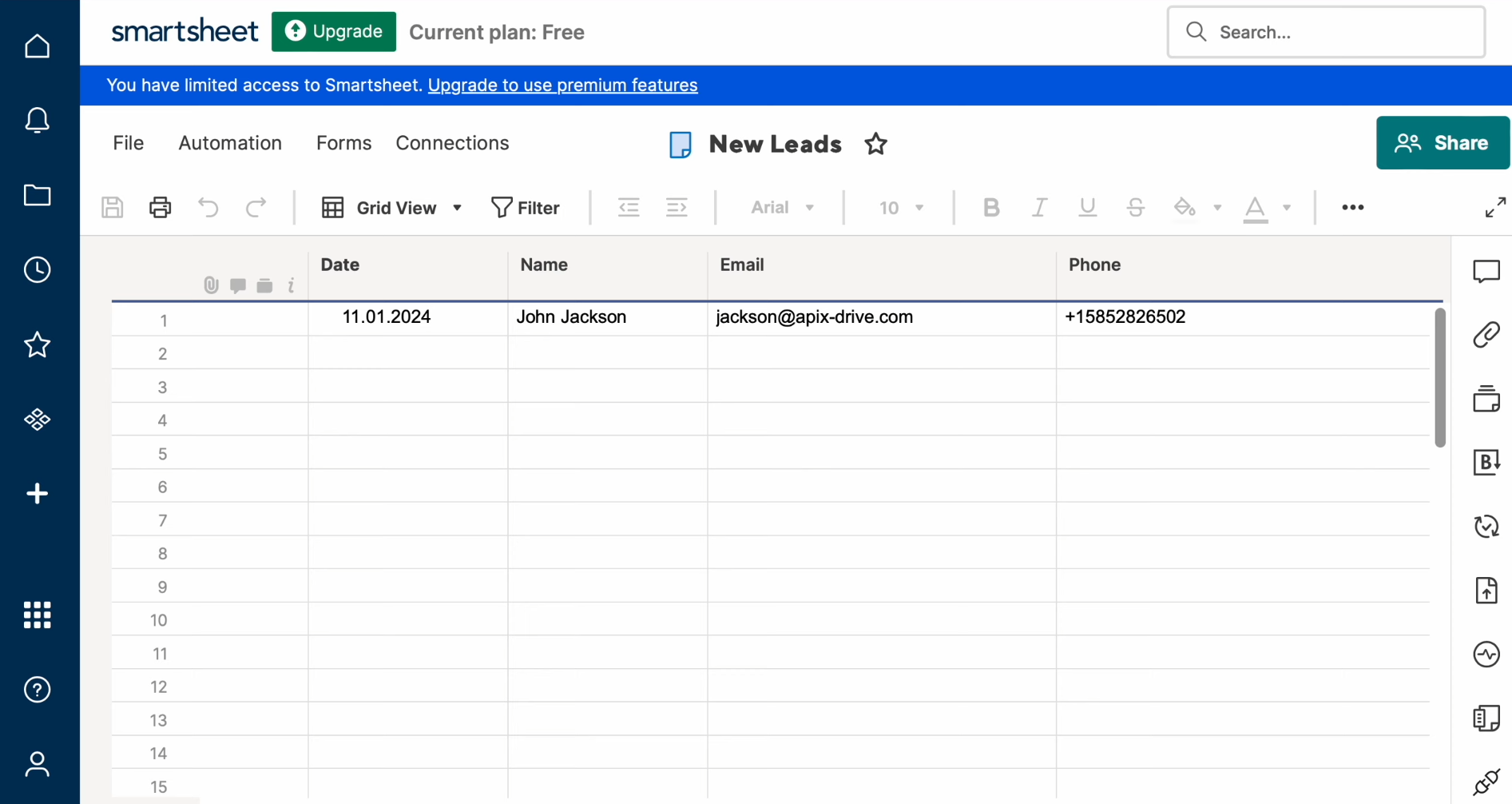
Task: Open the Conversations panel on the right rail
Action: 1486,272
